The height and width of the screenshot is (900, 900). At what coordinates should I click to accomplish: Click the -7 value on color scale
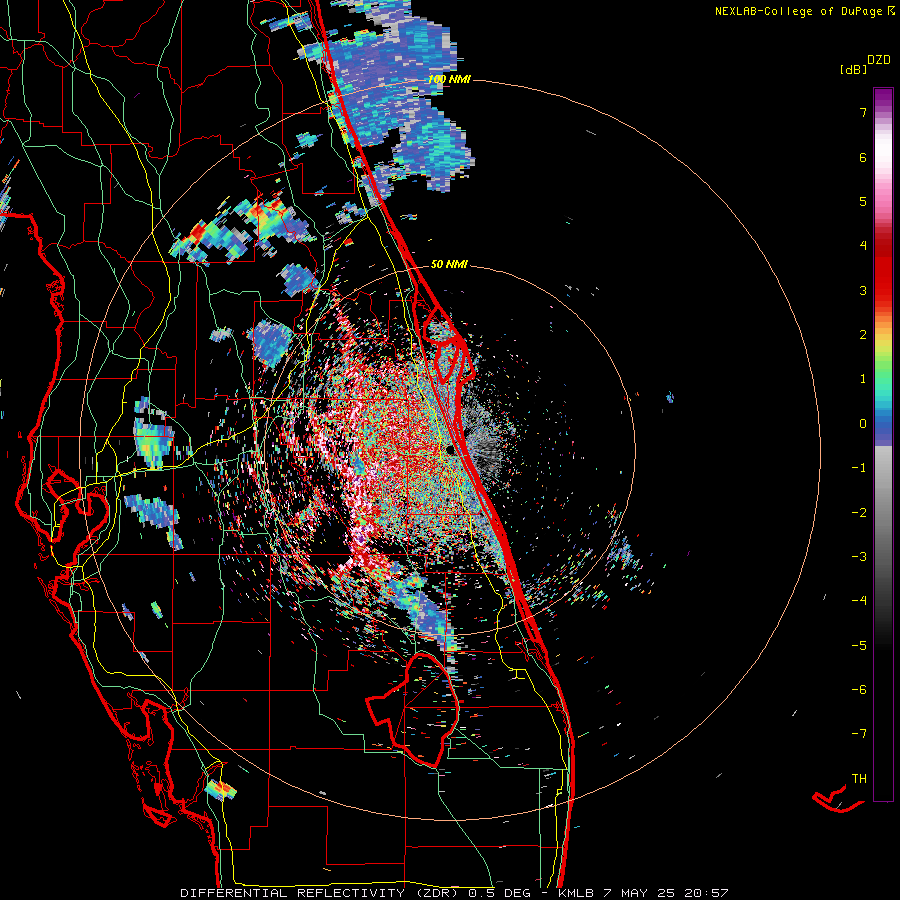[x=859, y=734]
